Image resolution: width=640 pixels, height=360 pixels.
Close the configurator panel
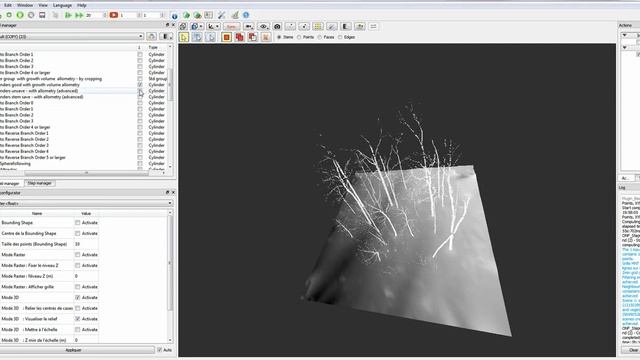(x=173, y=192)
